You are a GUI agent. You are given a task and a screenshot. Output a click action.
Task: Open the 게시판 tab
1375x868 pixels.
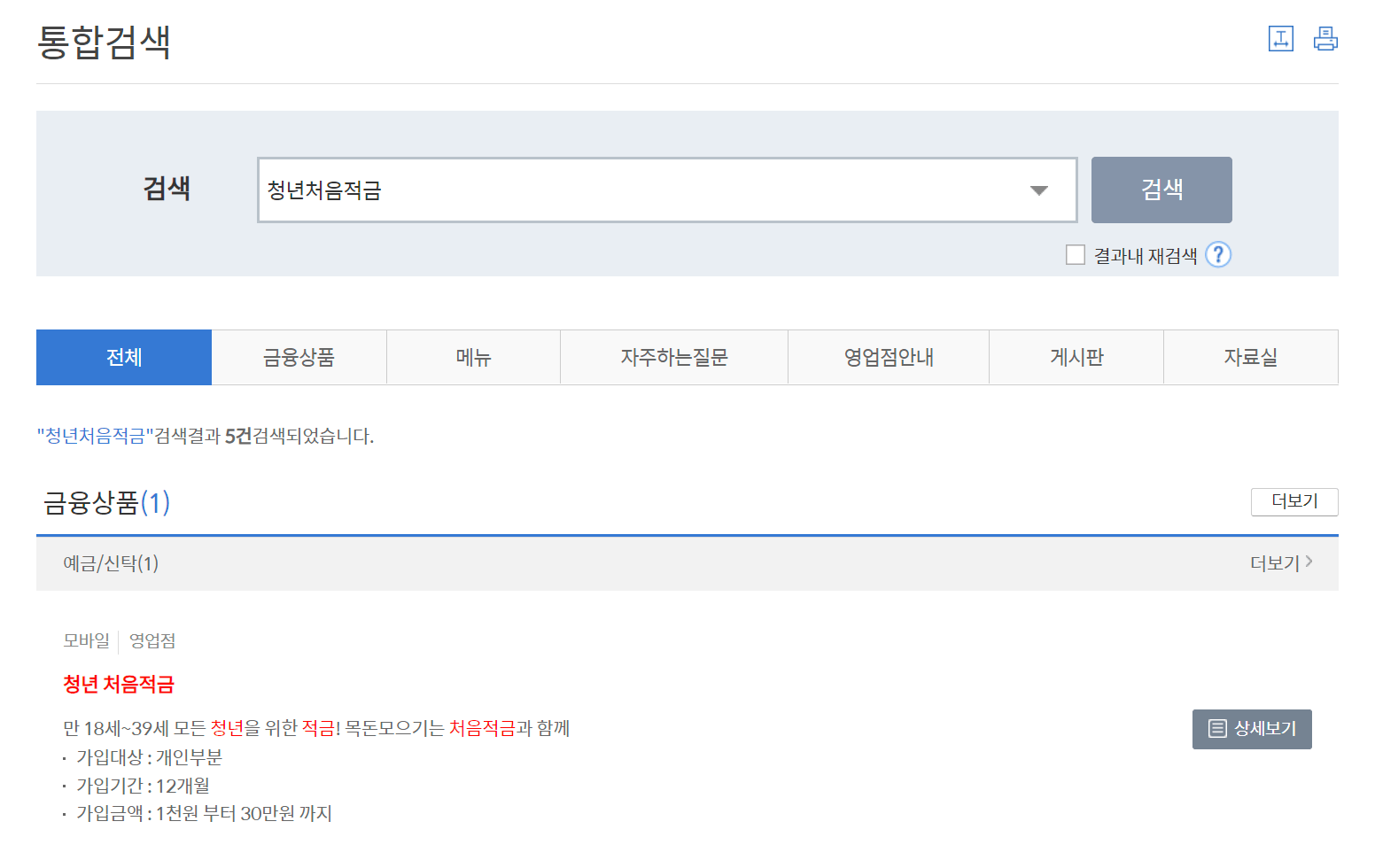tap(1076, 358)
